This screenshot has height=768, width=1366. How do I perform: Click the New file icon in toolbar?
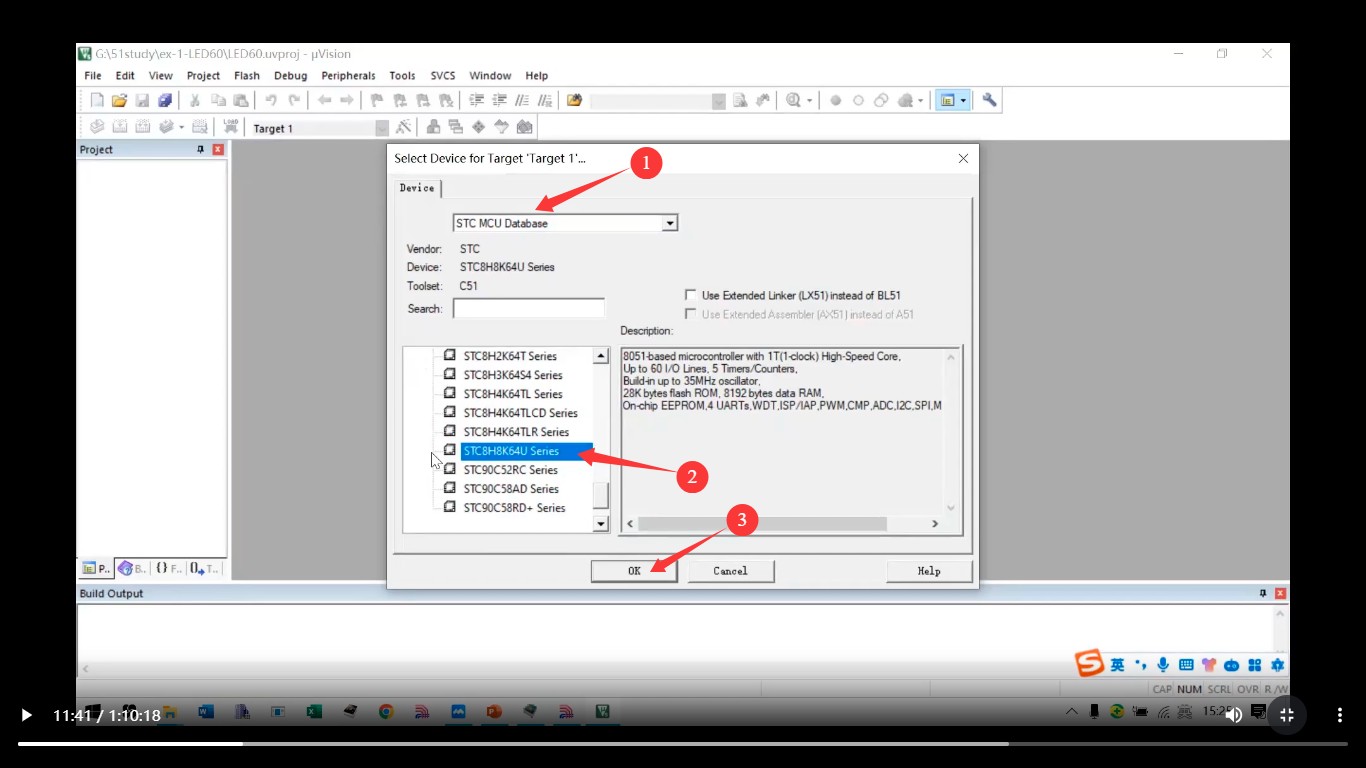coord(97,100)
